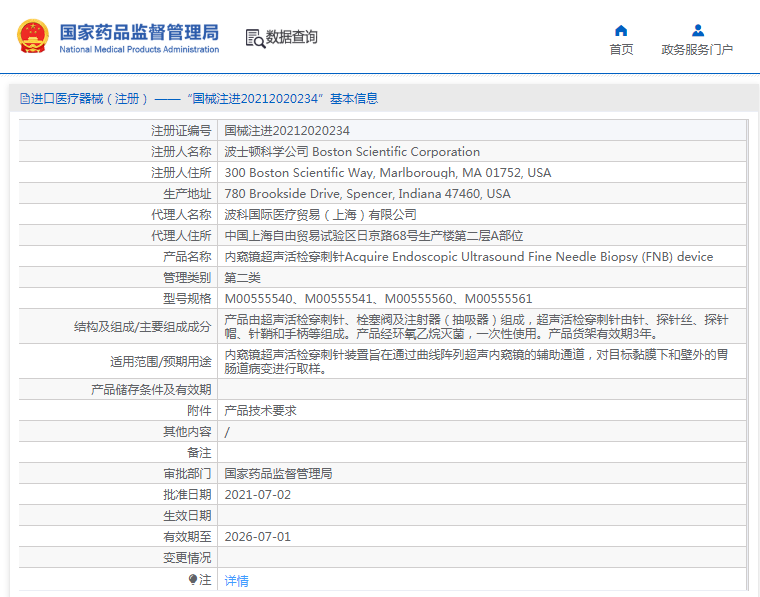
Task: Click approval department 国家药品监督管理局 value
Action: (x=278, y=474)
